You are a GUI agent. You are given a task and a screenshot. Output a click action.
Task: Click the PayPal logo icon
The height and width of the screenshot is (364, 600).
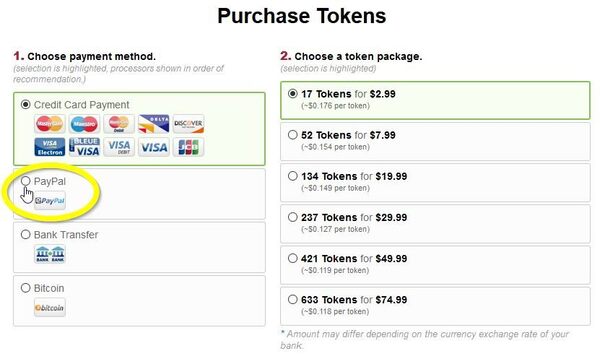coord(50,201)
